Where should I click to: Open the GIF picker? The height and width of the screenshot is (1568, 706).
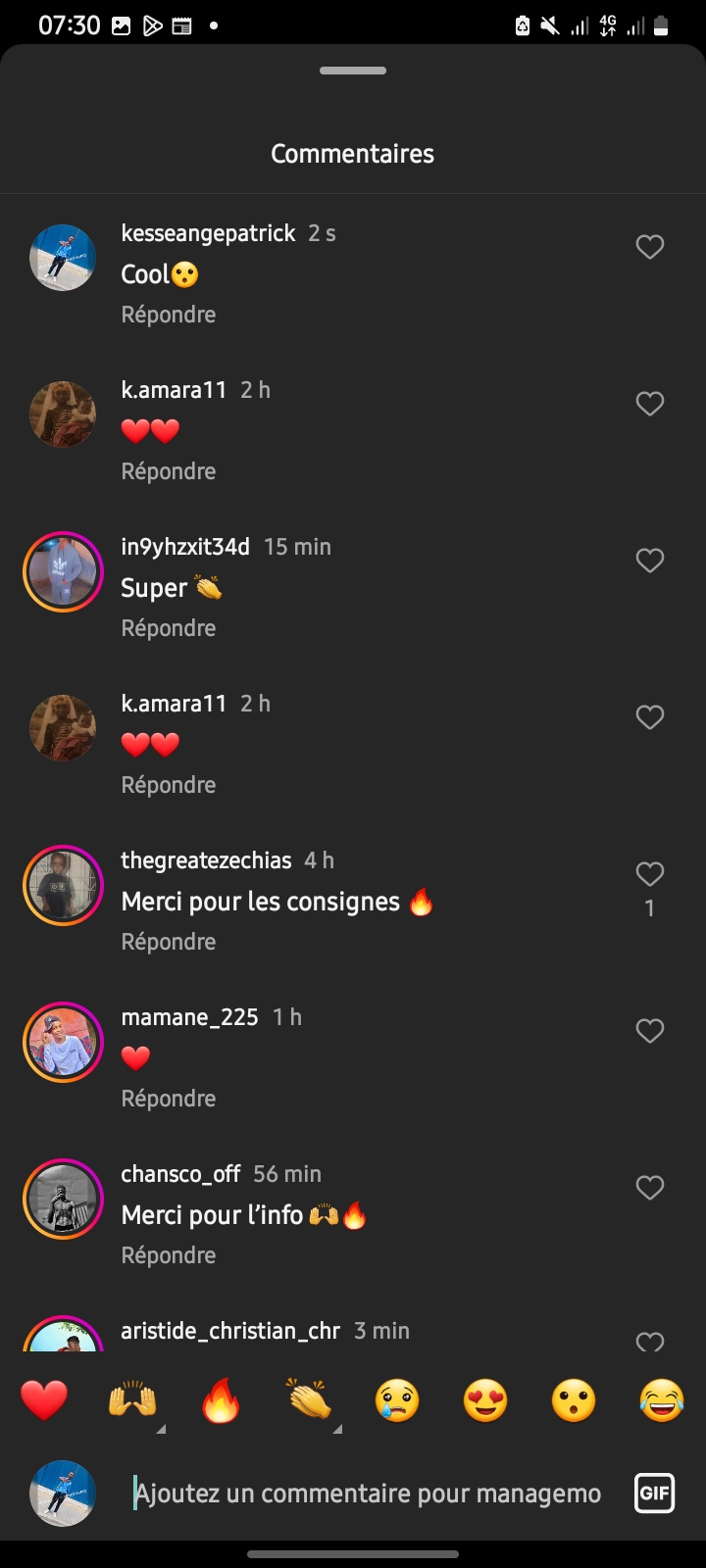[x=654, y=1494]
